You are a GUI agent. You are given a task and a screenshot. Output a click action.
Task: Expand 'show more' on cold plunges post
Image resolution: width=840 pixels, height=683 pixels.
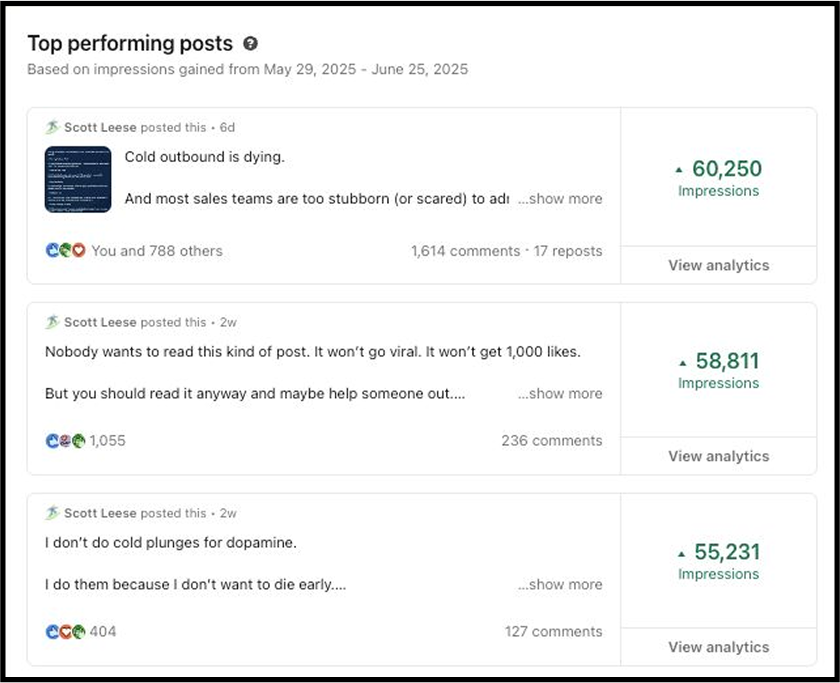tap(560, 584)
